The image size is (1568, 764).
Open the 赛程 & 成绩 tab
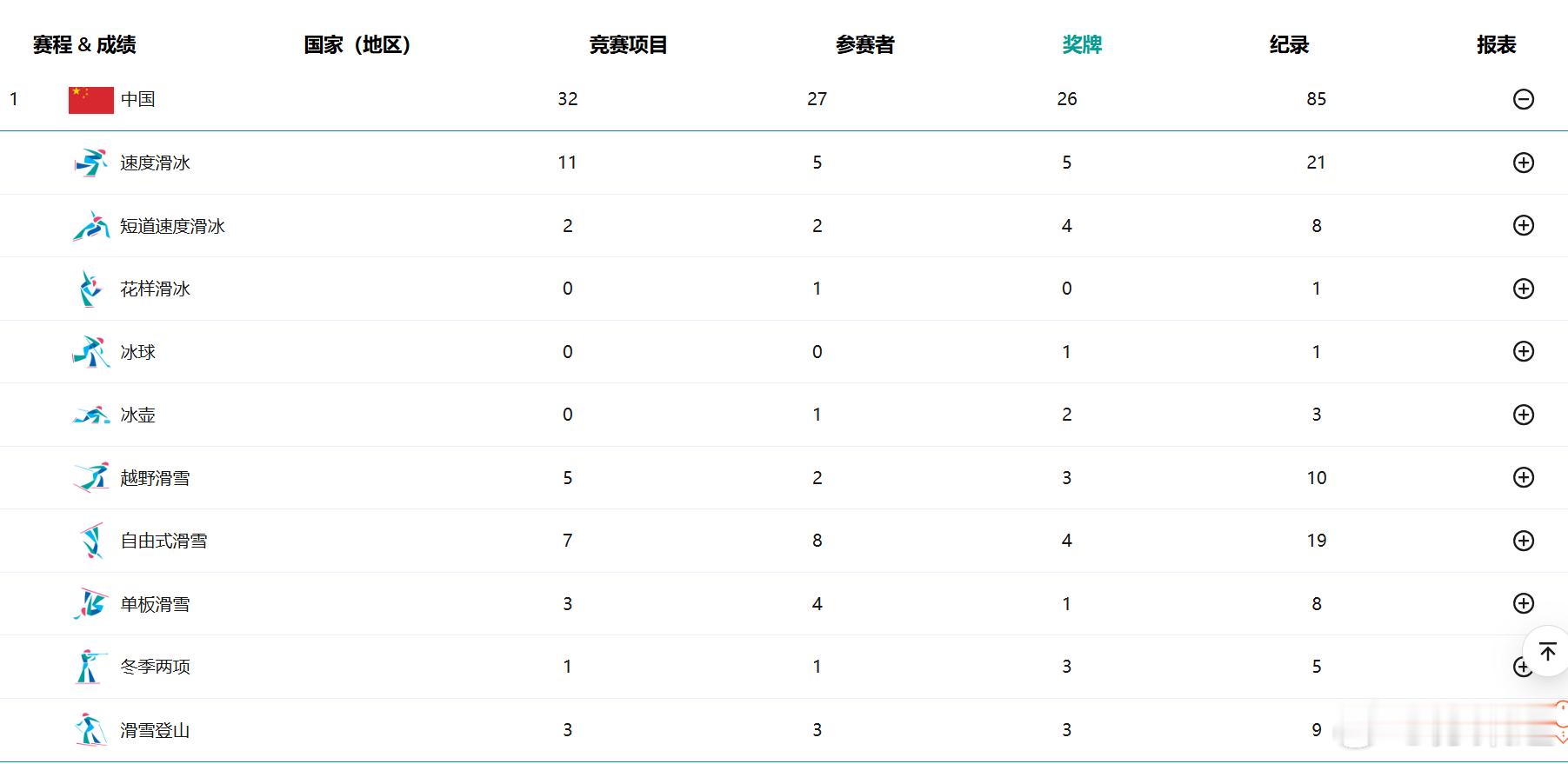point(84,44)
